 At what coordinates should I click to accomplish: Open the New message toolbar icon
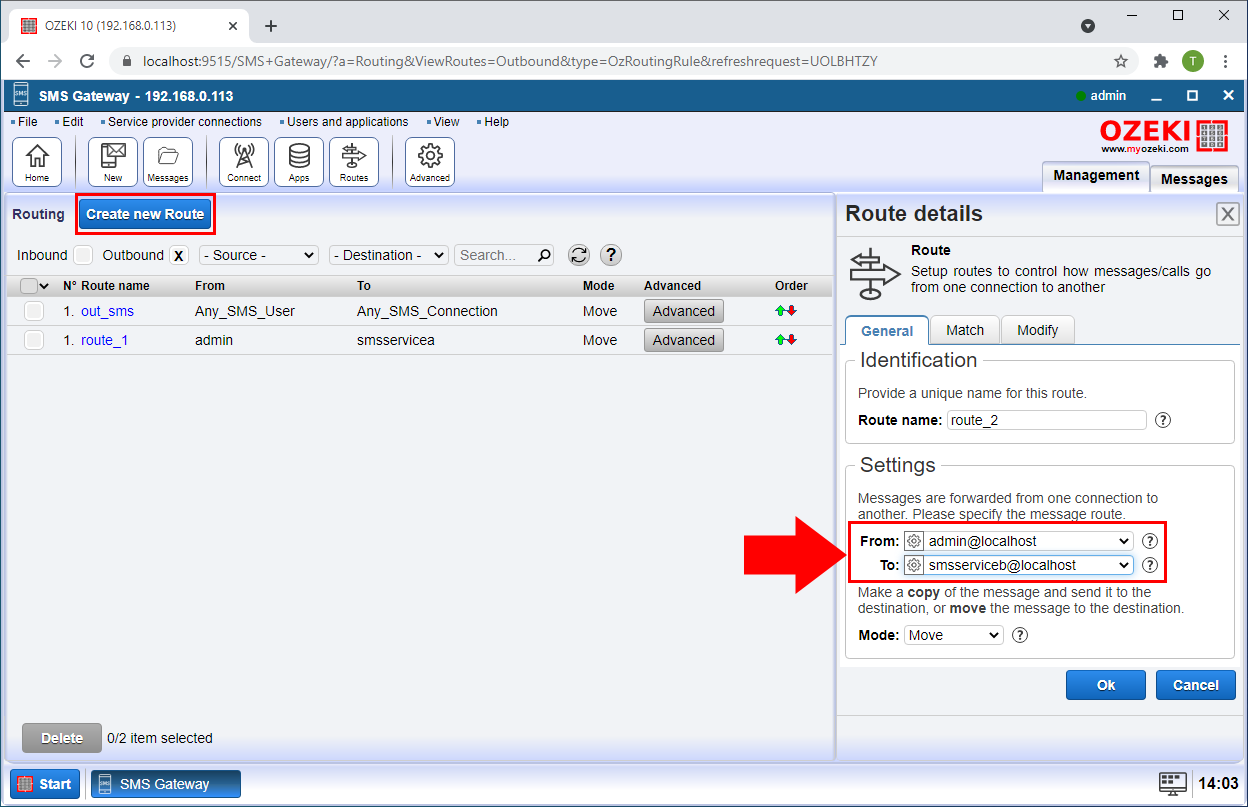pyautogui.click(x=113, y=162)
